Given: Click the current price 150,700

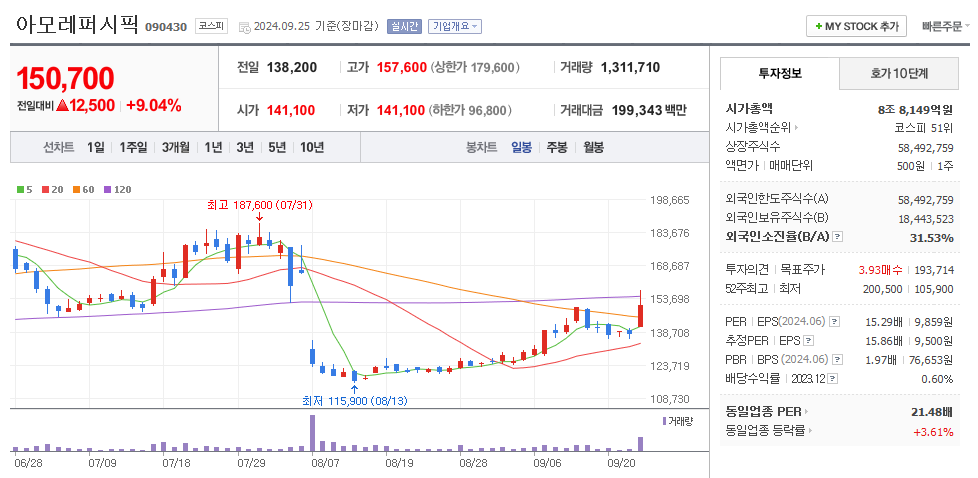Looking at the screenshot, I should coord(65,79).
